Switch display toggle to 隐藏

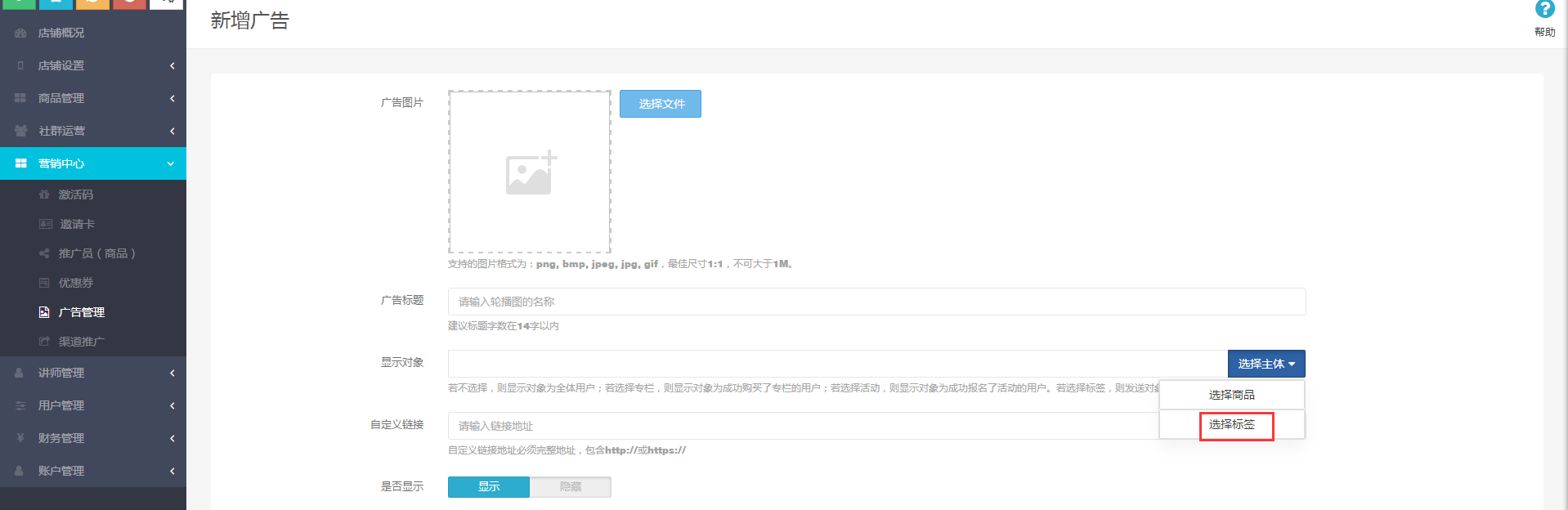(x=570, y=487)
